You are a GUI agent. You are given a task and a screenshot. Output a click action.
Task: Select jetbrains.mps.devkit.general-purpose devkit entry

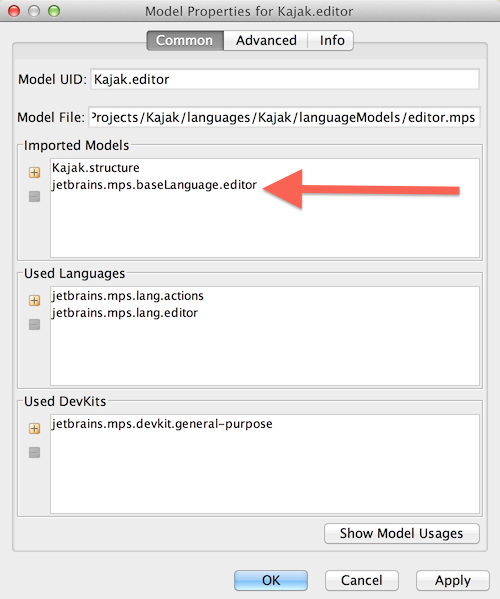tap(162, 424)
